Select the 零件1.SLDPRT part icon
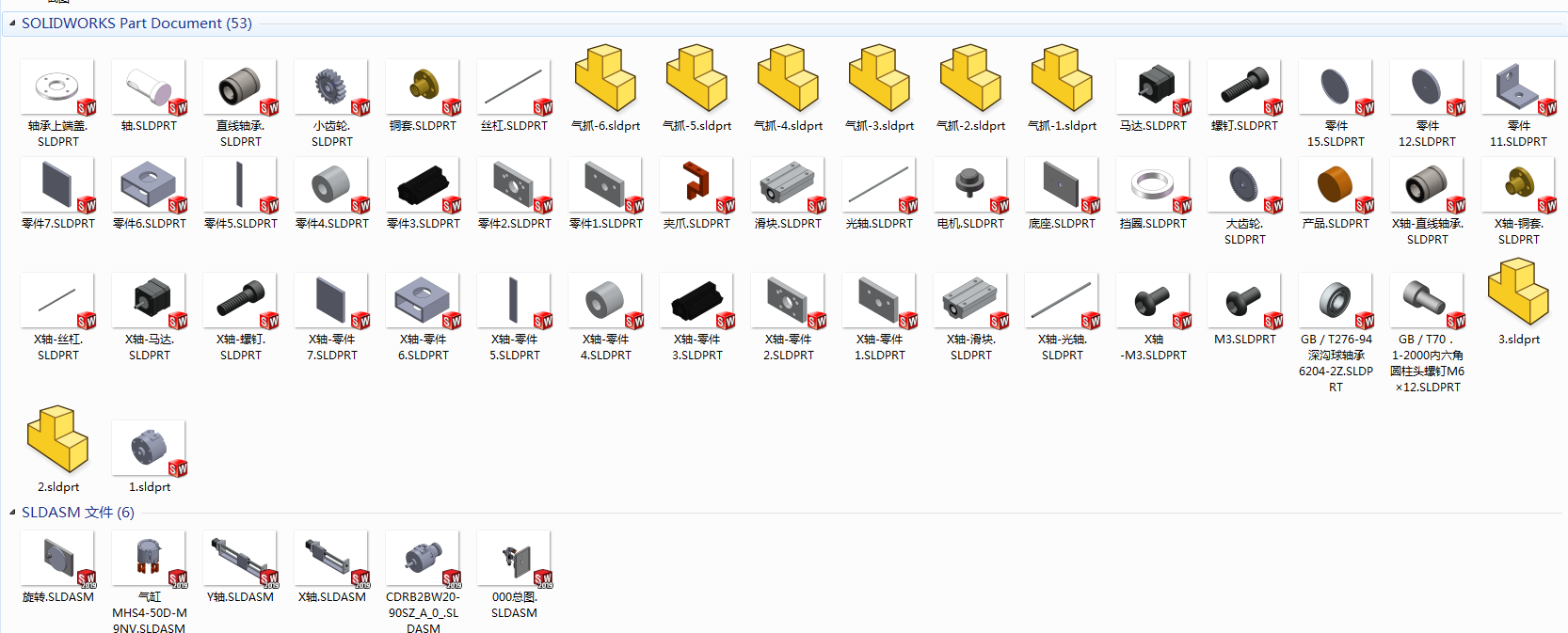This screenshot has width=1568, height=633. [606, 185]
